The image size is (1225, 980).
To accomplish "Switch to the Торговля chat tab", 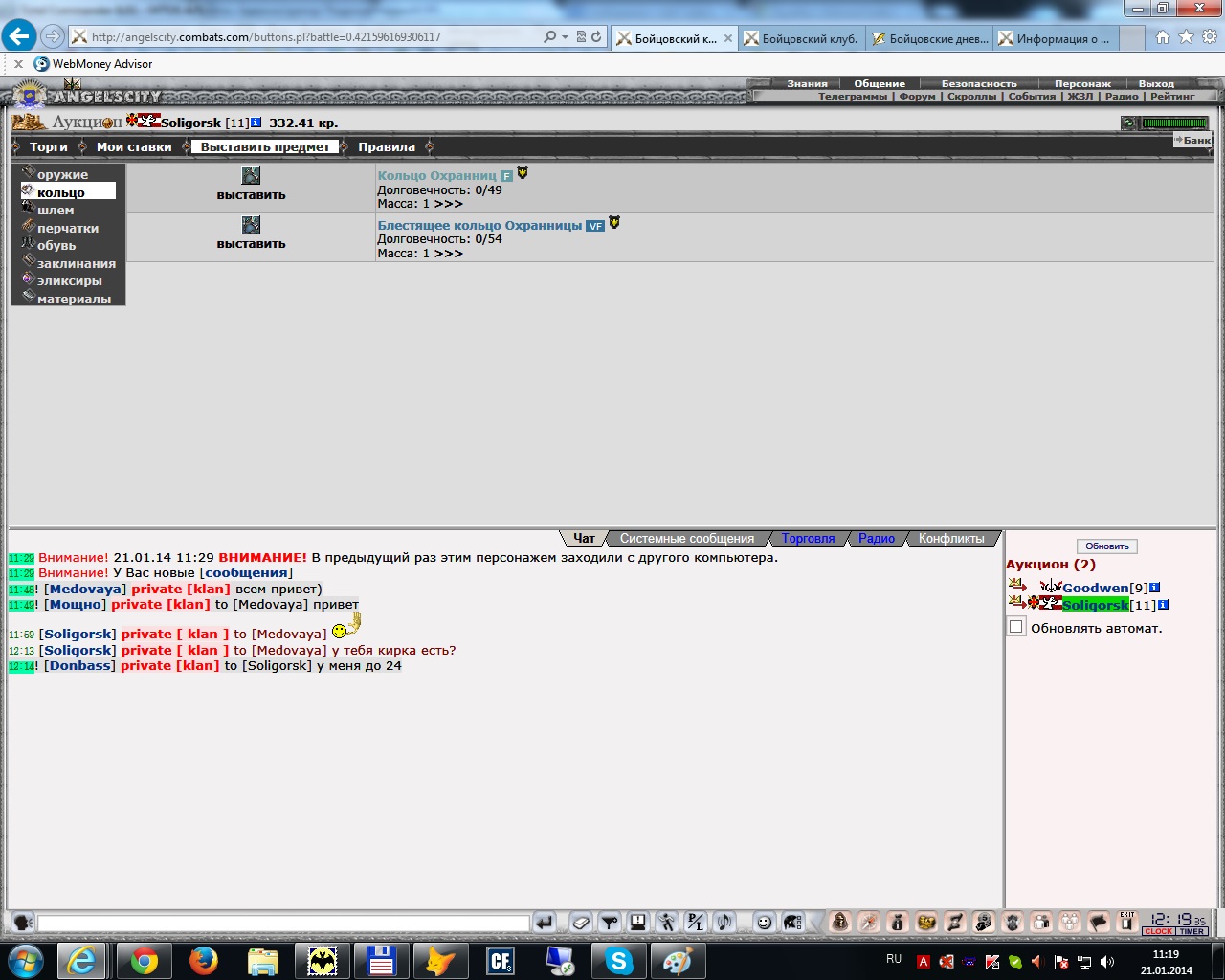I will point(808,539).
